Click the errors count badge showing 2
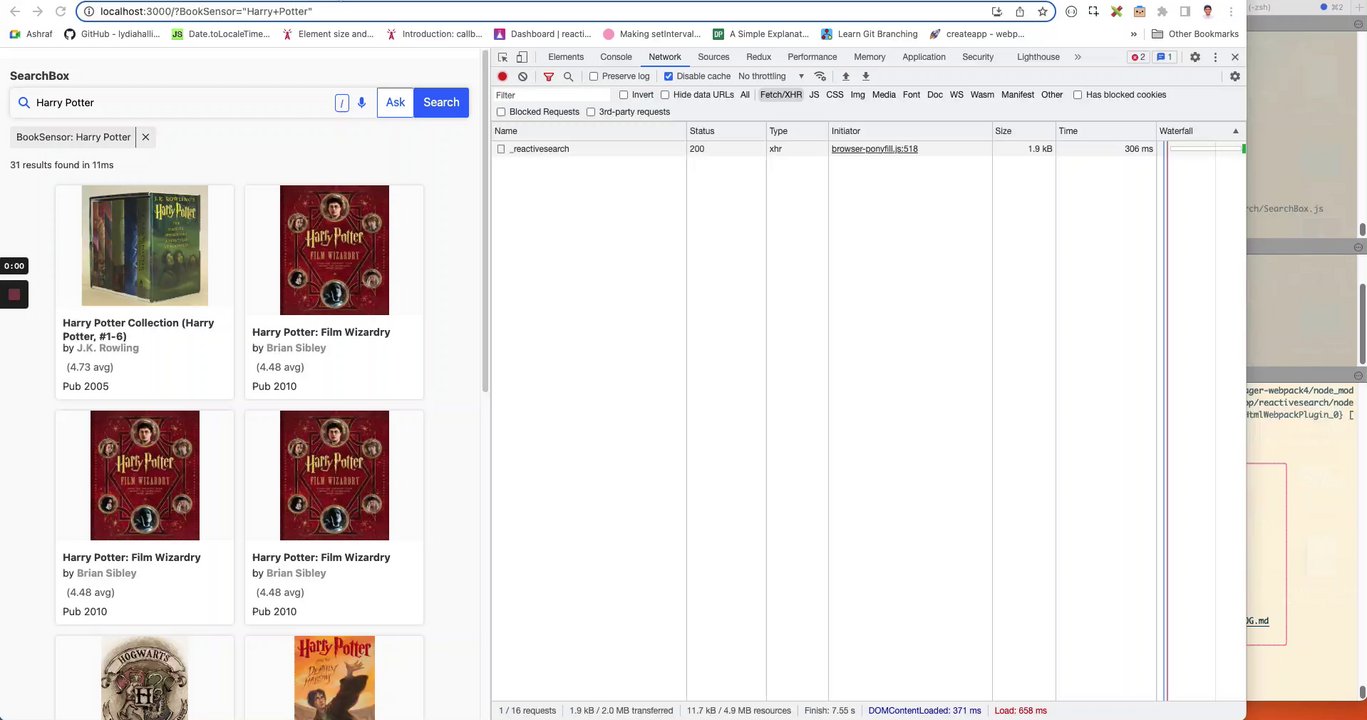1367x720 pixels. click(x=1138, y=57)
